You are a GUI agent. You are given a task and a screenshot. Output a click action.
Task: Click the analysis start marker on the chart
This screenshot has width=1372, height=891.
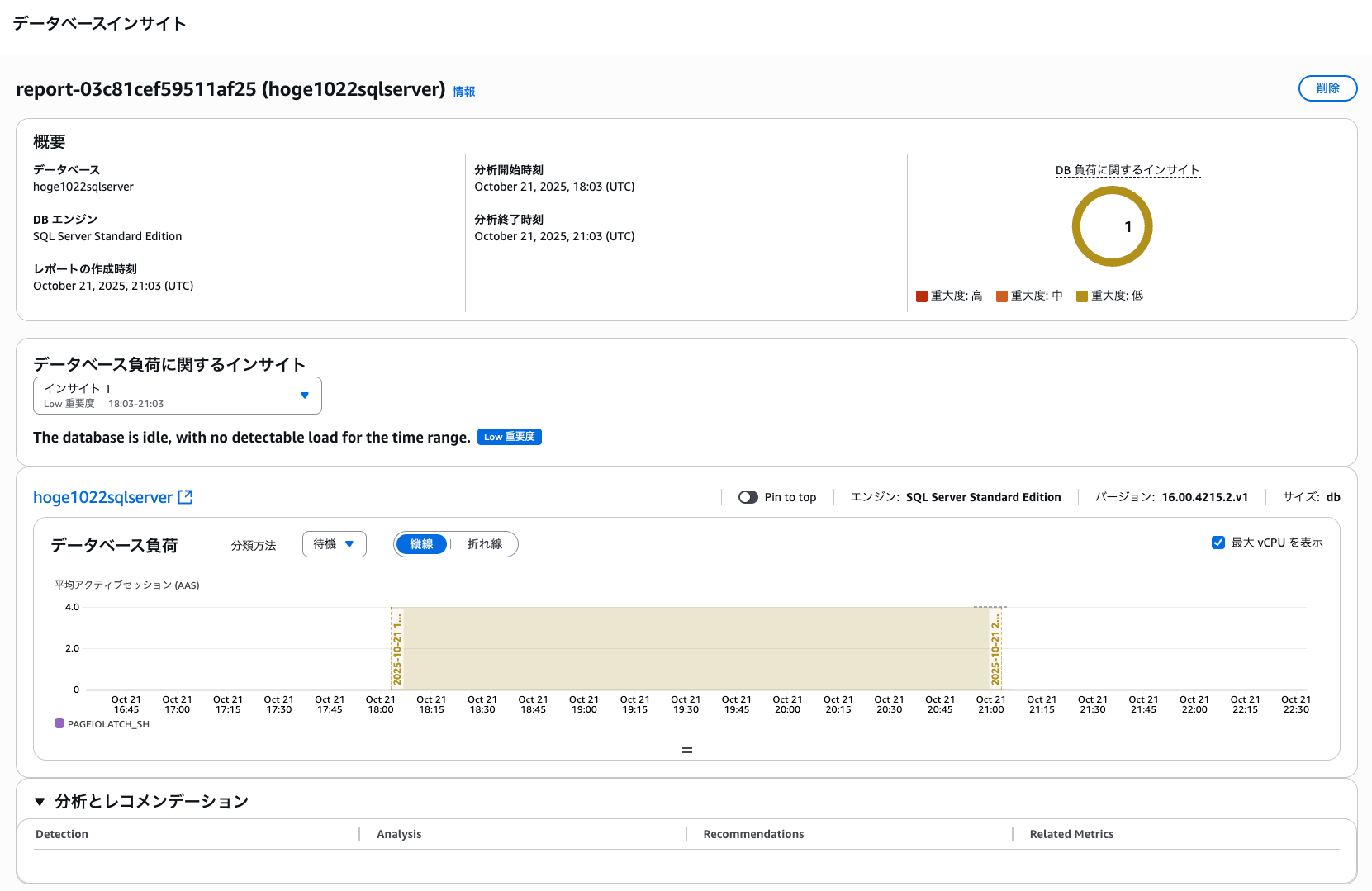[x=396, y=648]
